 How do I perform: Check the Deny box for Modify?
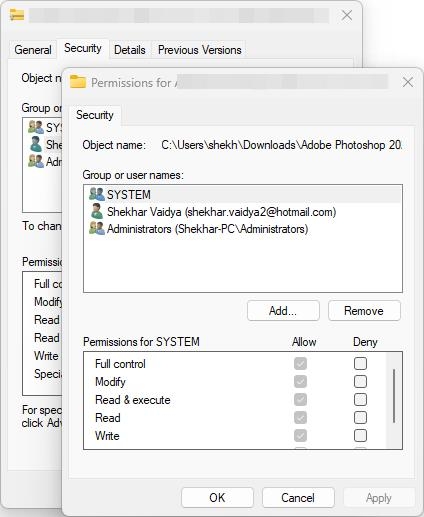click(360, 382)
